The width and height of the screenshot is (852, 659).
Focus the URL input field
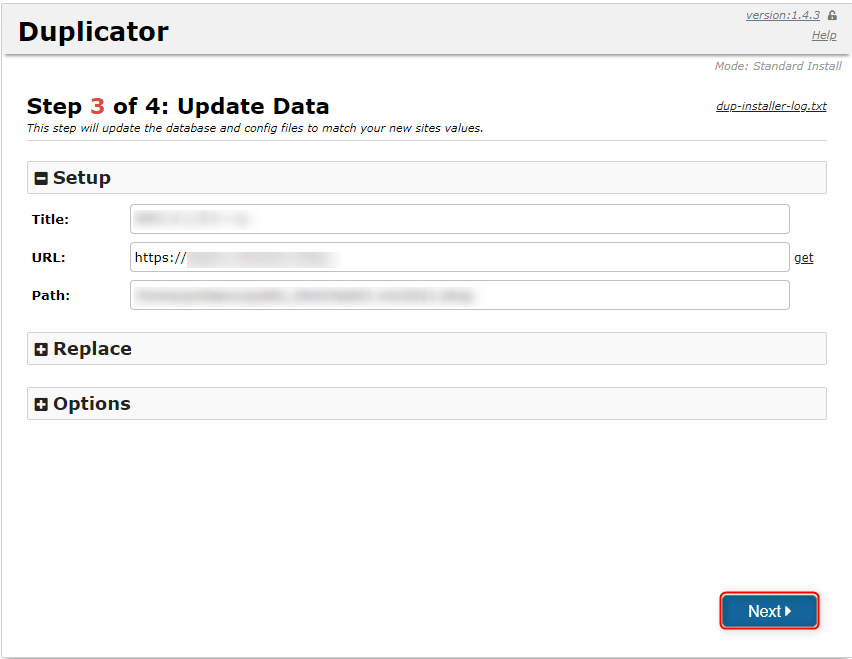460,257
